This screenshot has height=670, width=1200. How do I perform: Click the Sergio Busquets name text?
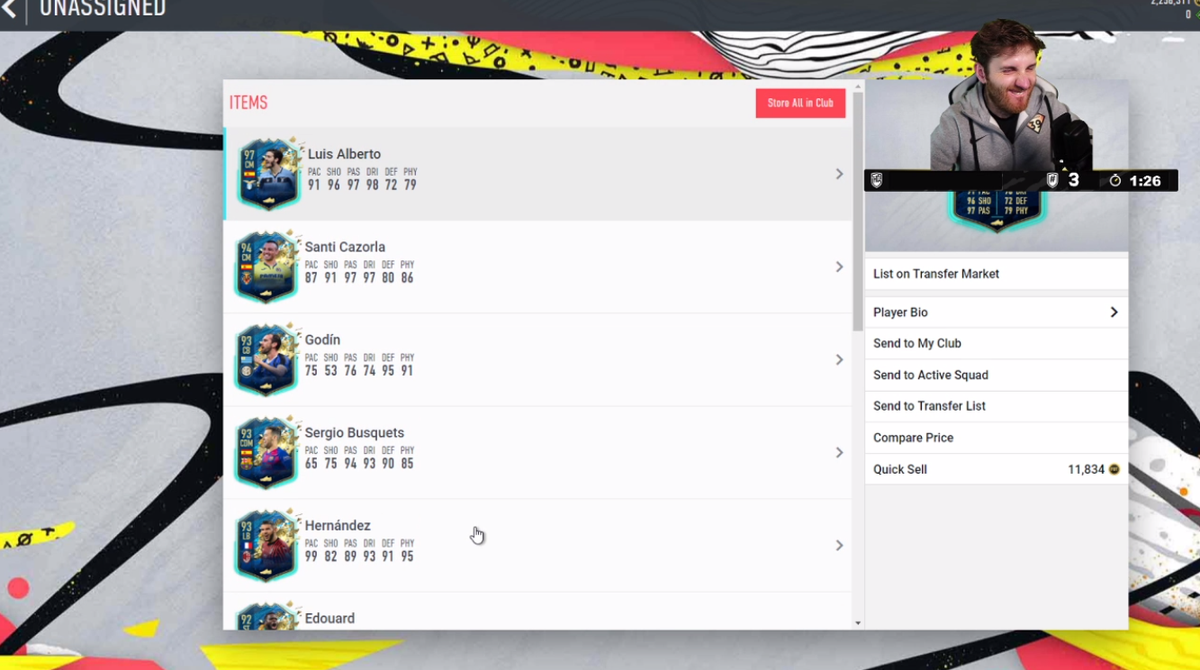click(355, 433)
